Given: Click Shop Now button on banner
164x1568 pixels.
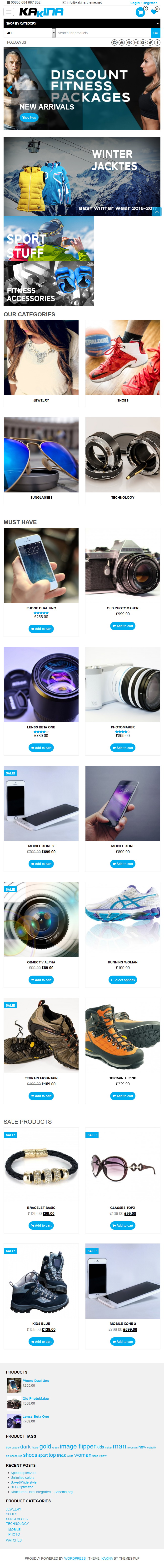Looking at the screenshot, I should tap(29, 117).
